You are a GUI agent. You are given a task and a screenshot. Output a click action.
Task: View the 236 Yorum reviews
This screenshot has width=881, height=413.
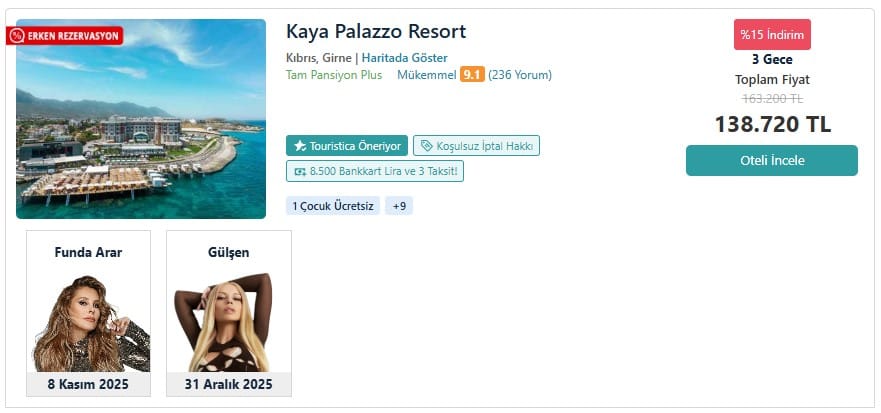[x=520, y=74]
